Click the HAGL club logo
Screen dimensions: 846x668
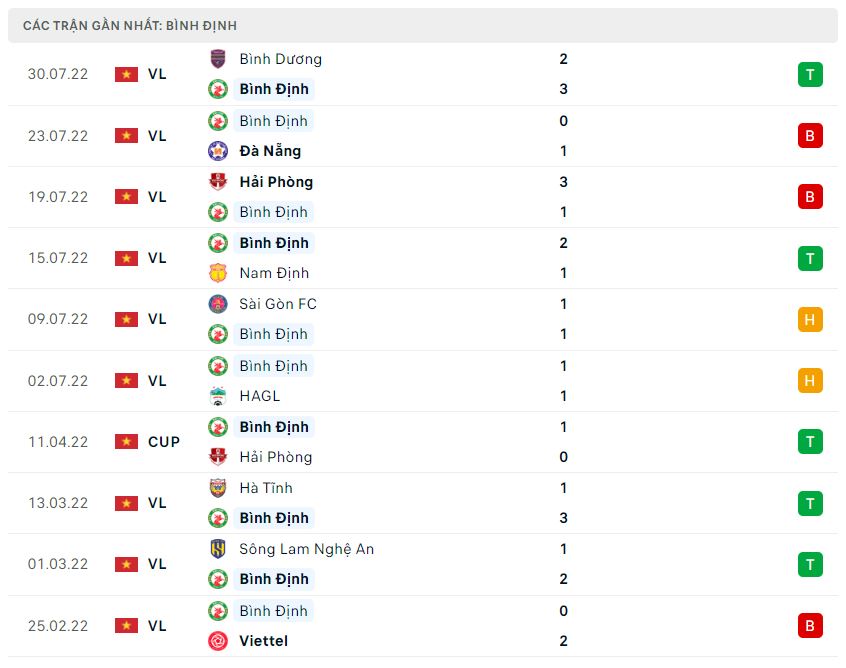[x=217, y=396]
